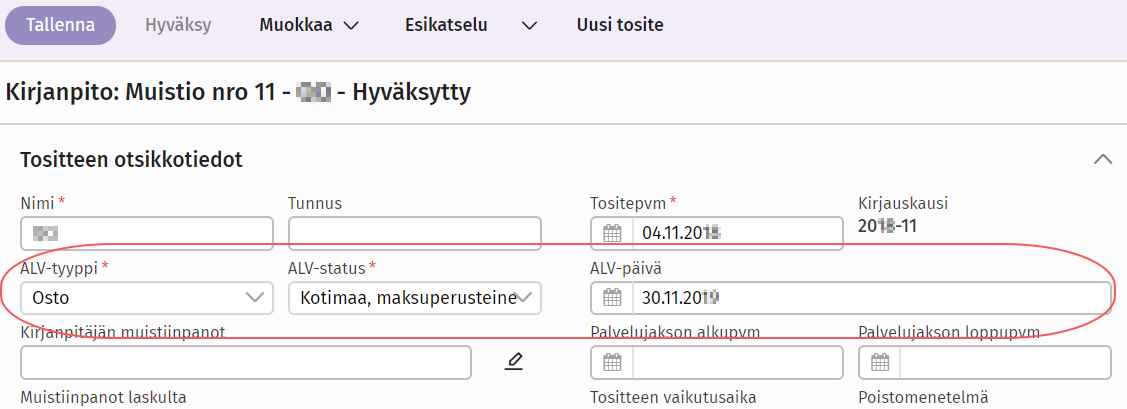
Task: Focus the Tunnus input field
Action: pyautogui.click(x=415, y=233)
